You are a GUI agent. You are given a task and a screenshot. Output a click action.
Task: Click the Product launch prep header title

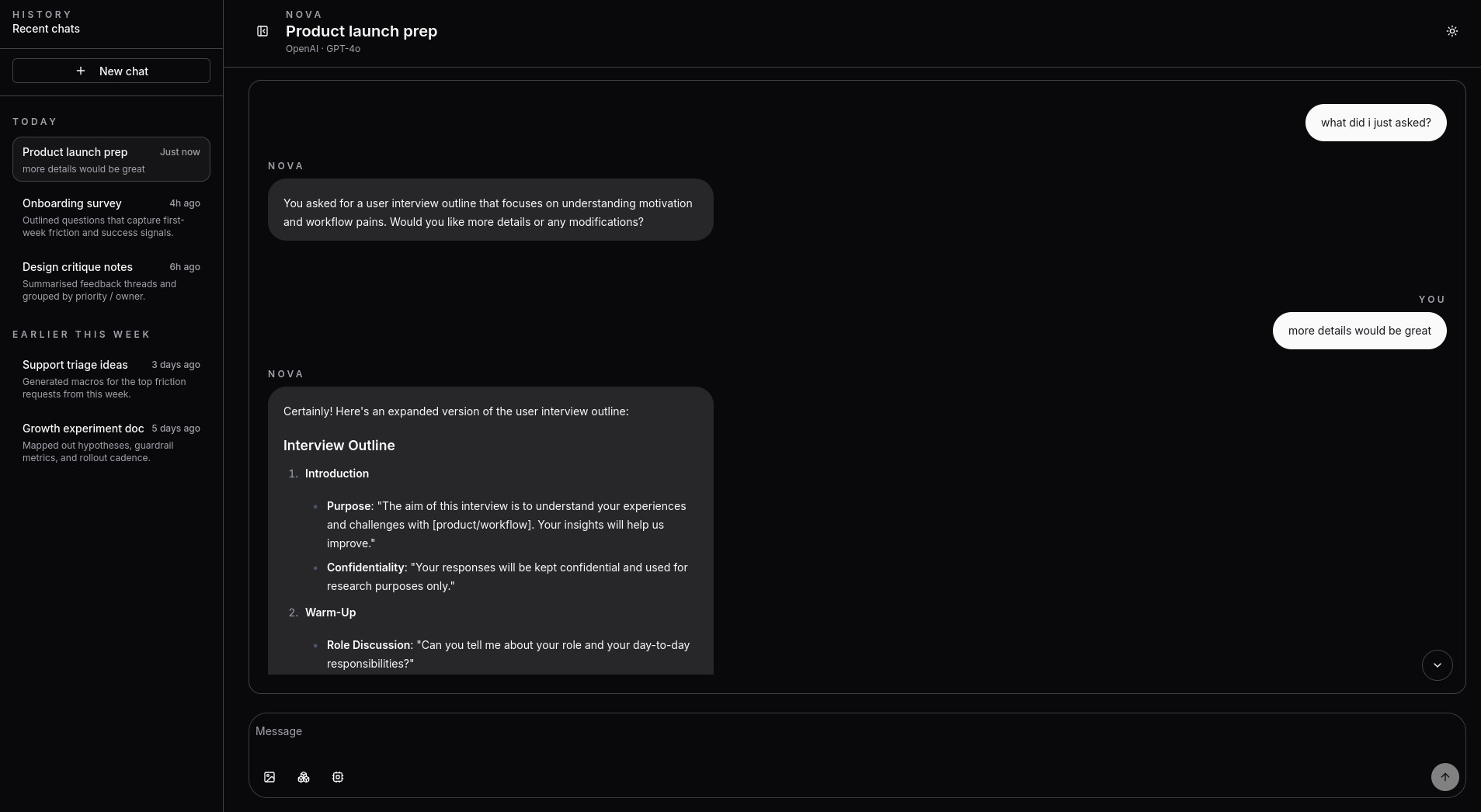(361, 31)
